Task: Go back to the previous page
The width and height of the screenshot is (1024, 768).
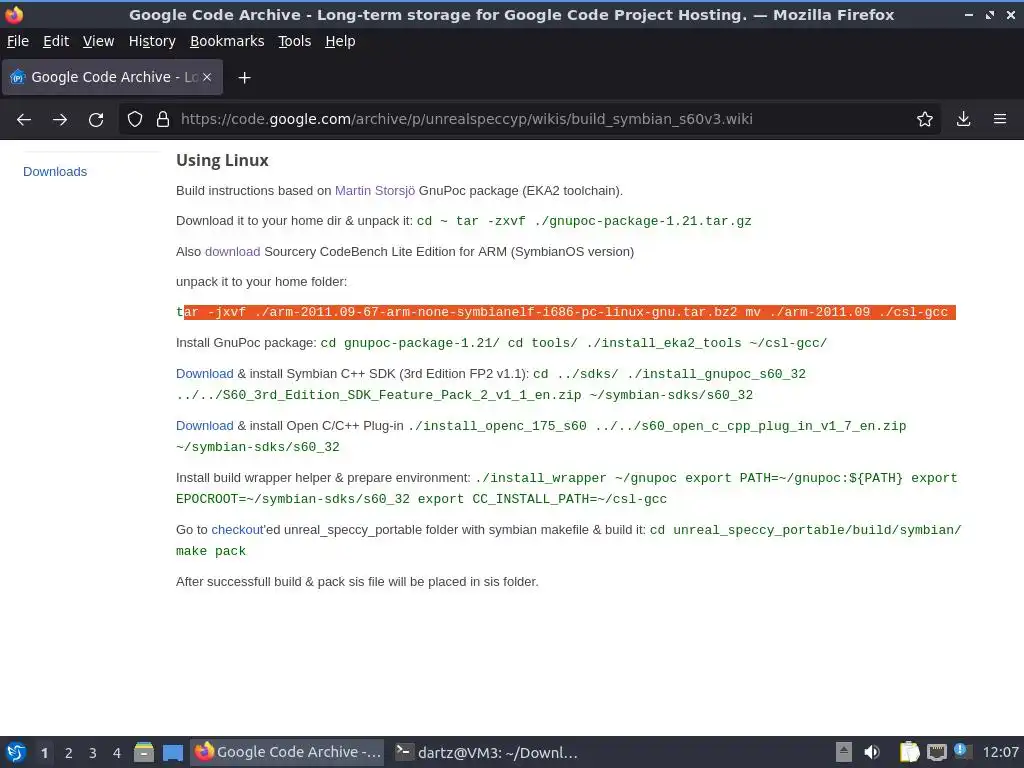Action: tap(24, 119)
